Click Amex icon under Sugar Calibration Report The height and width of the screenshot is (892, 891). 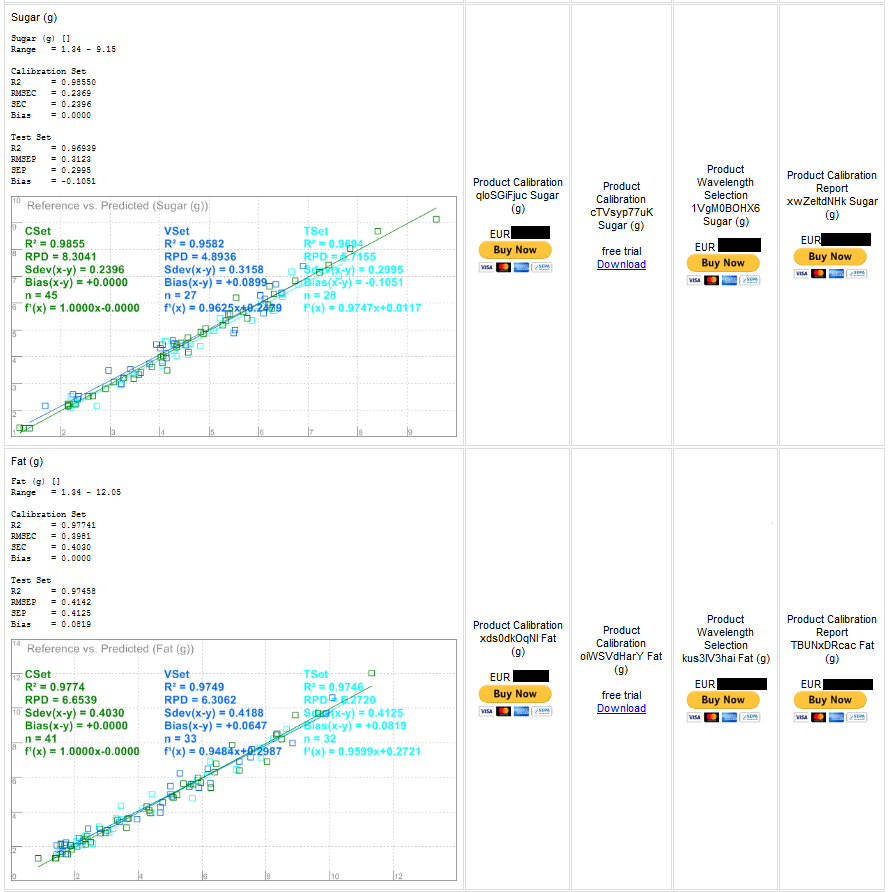coord(836,274)
